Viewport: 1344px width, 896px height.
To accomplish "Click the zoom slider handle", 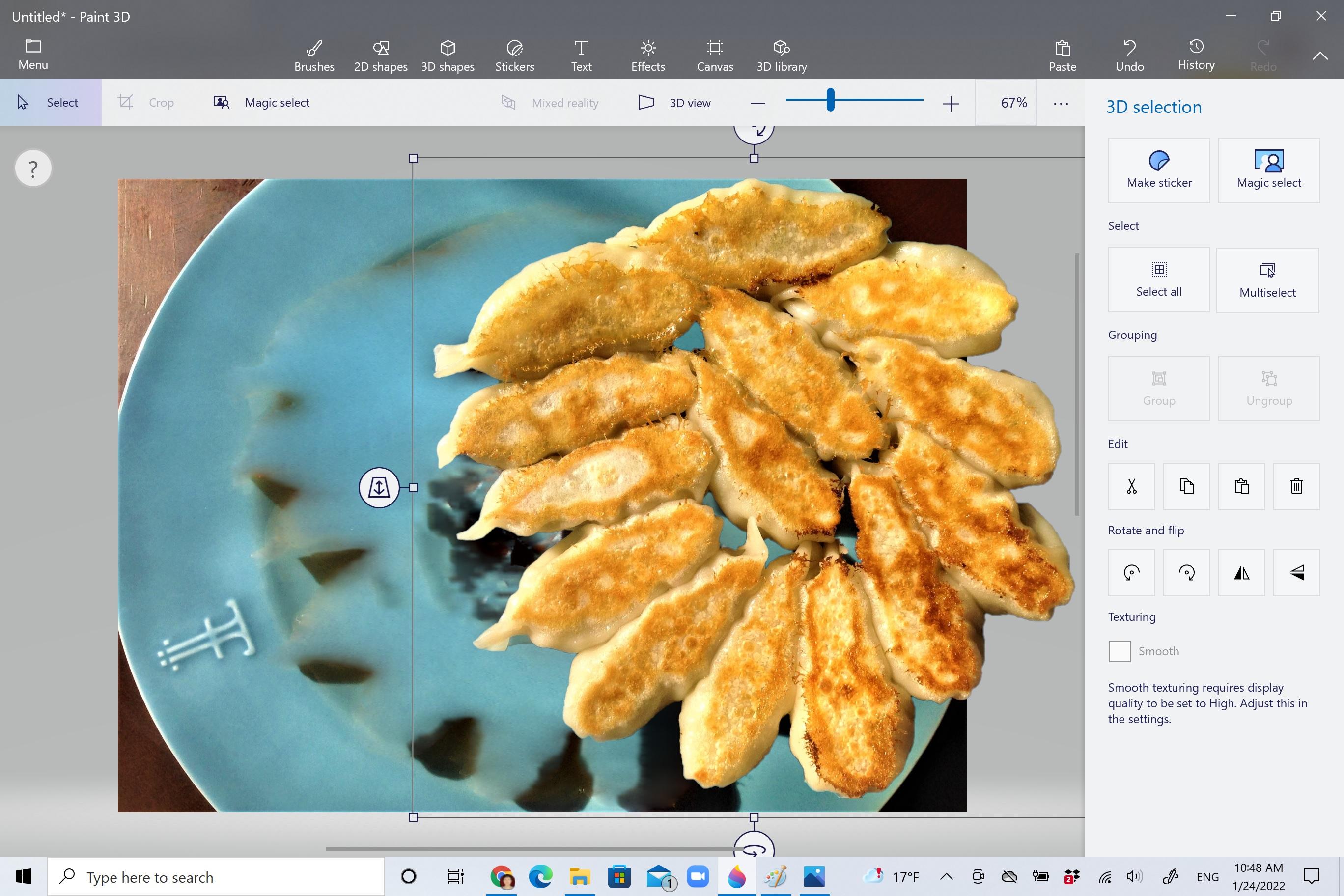I will [830, 100].
